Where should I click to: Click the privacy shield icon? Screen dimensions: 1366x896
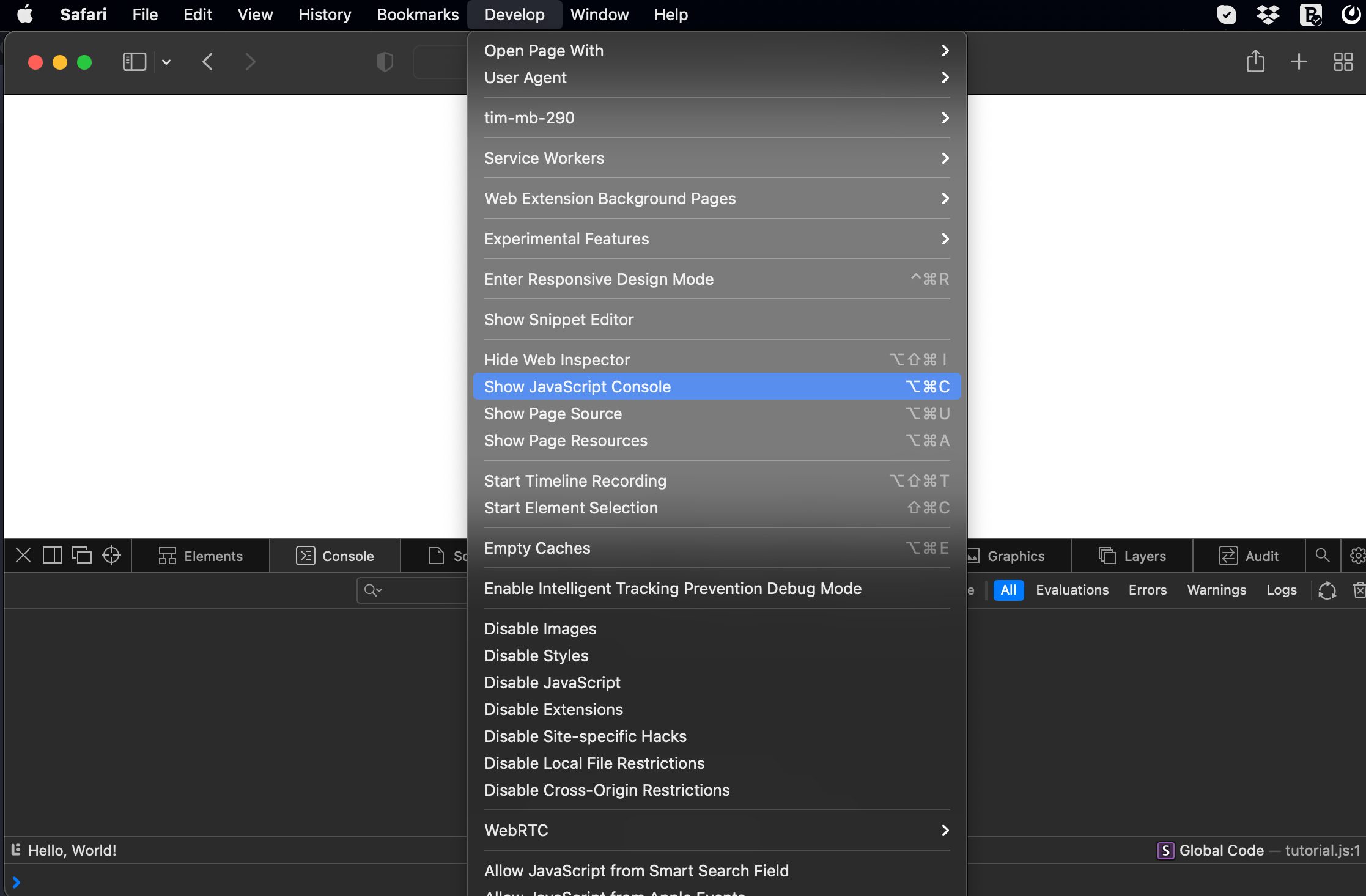pos(385,62)
